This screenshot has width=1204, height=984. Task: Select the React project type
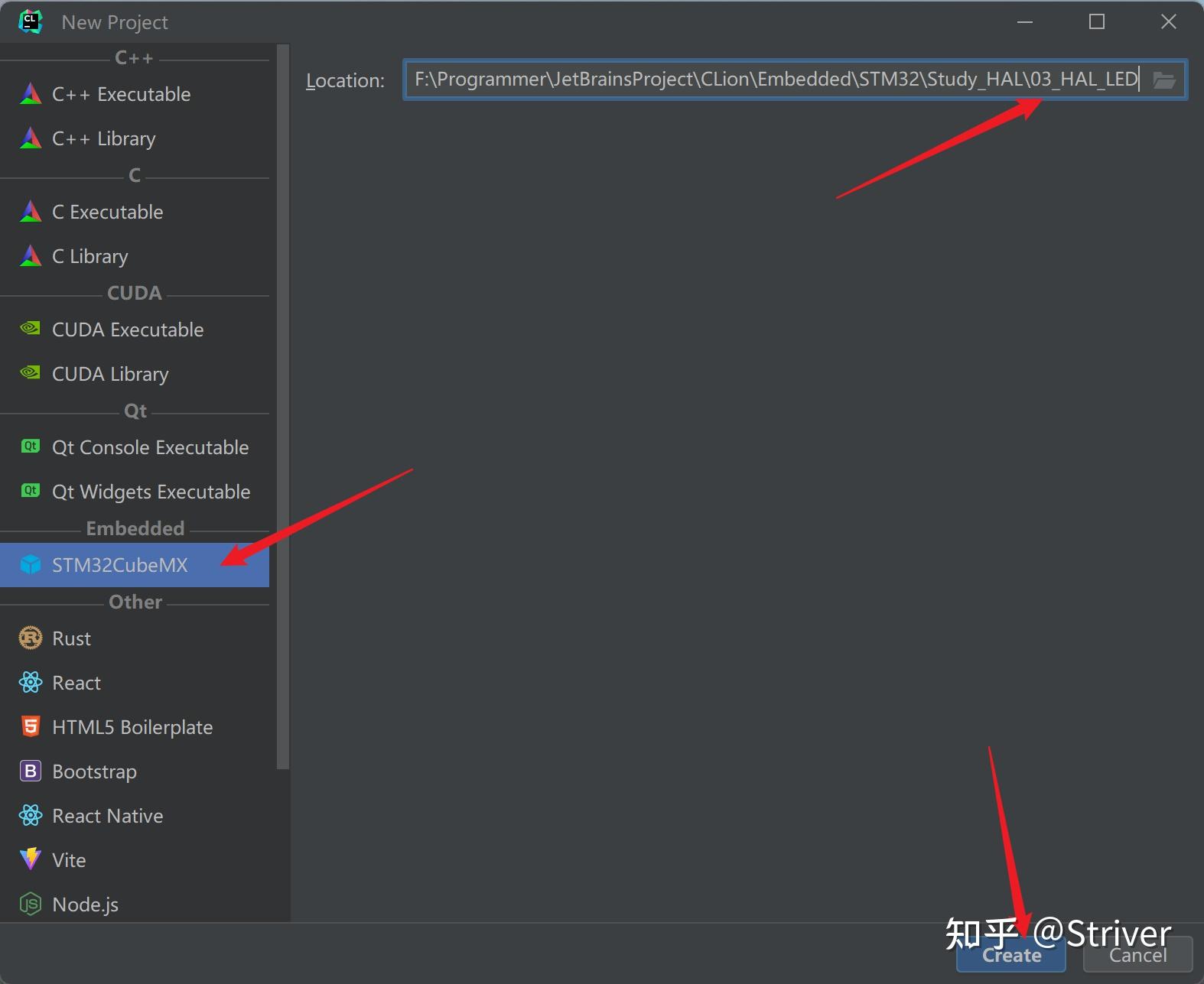135,683
